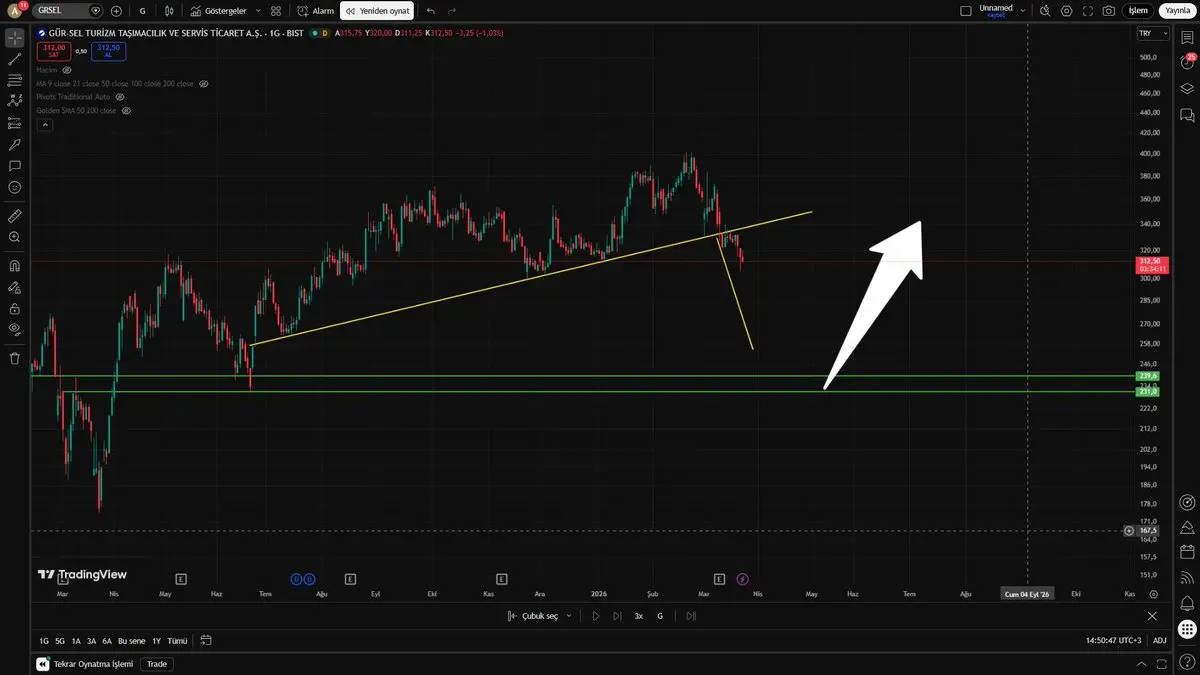Open chart settings hexagon icon
Viewport: 1200px width, 675px height.
1066,10
